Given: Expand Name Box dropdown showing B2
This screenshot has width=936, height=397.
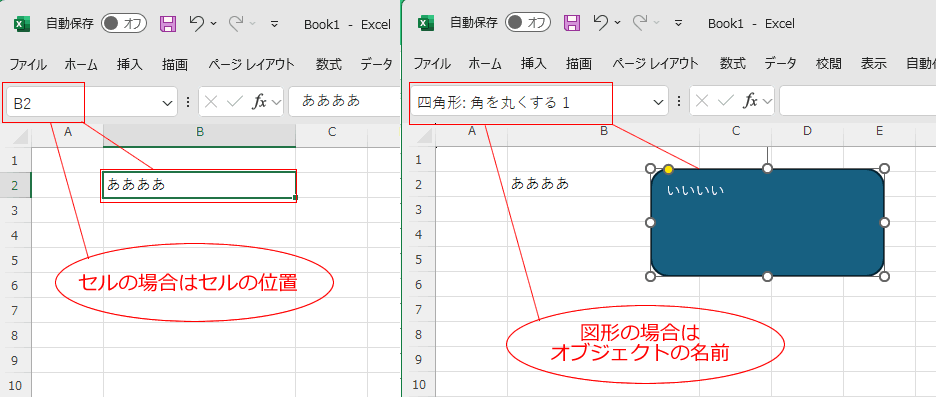Looking at the screenshot, I should [167, 103].
